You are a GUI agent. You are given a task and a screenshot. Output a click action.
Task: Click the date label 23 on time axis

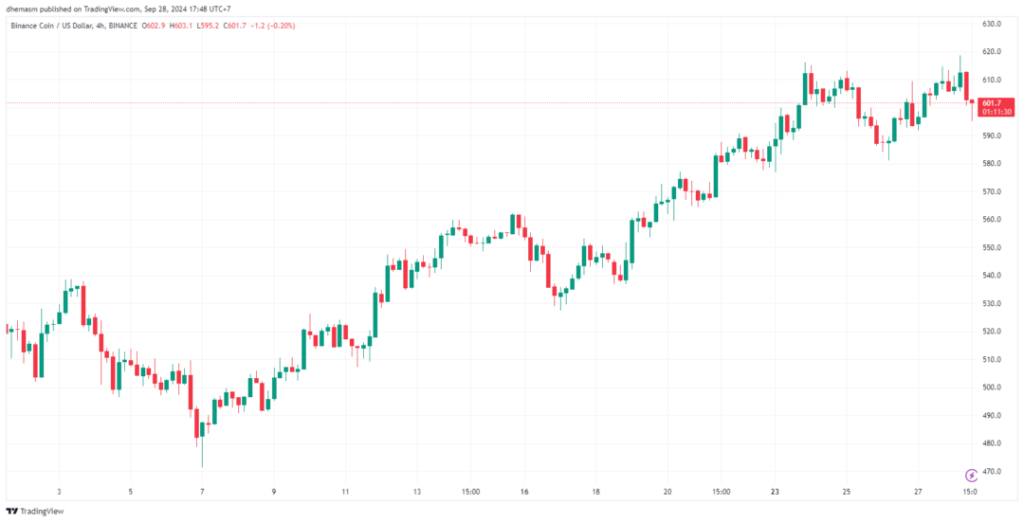click(775, 492)
